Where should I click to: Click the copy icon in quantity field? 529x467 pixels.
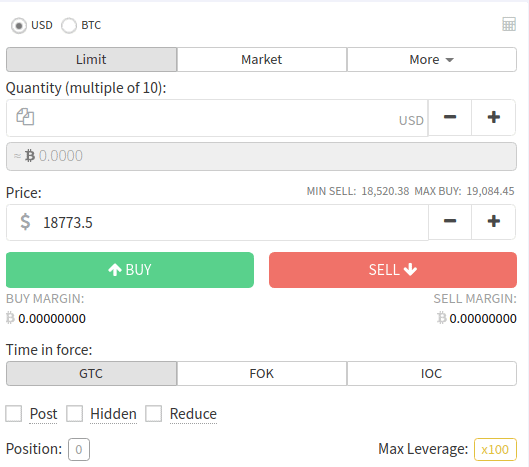(x=25, y=117)
